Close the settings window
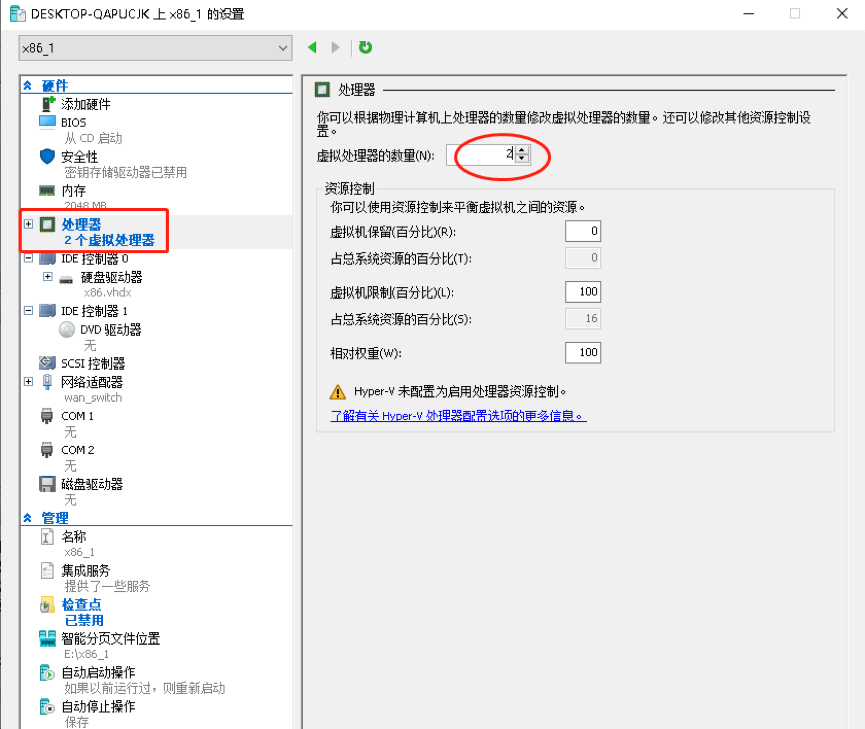This screenshot has width=865, height=729. point(842,13)
